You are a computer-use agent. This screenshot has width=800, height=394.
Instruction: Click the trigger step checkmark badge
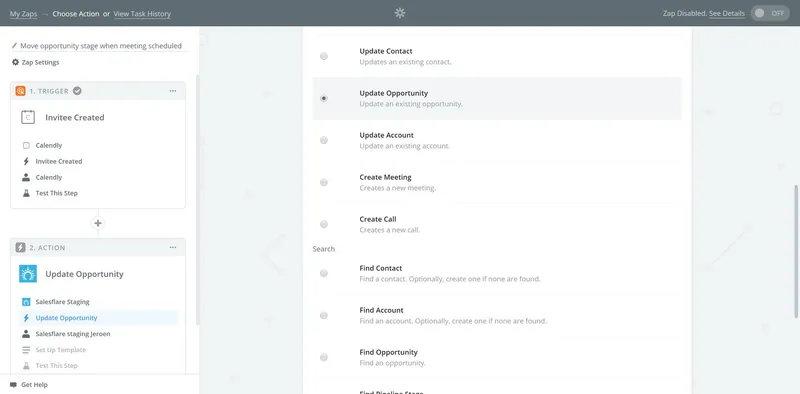click(77, 91)
